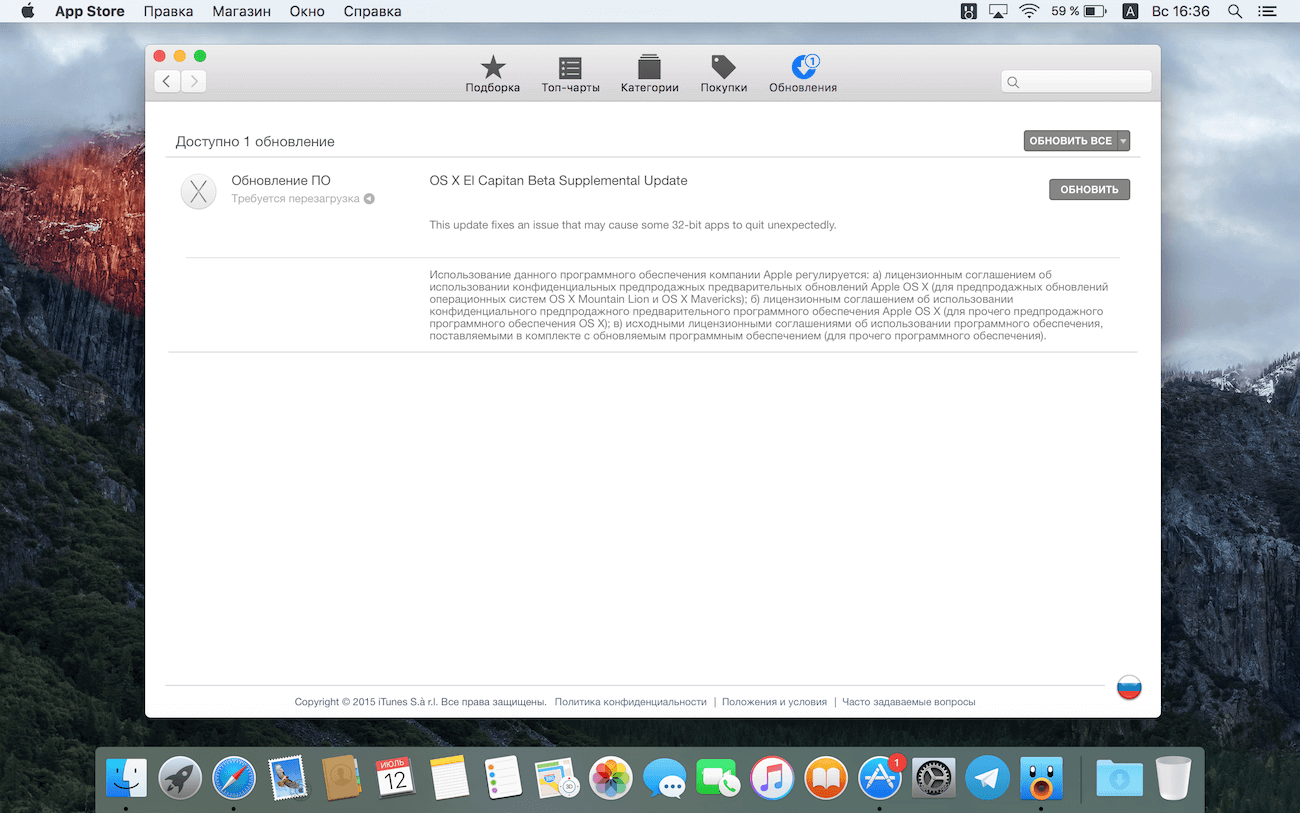Click the battery 59% indicator

point(1078,11)
